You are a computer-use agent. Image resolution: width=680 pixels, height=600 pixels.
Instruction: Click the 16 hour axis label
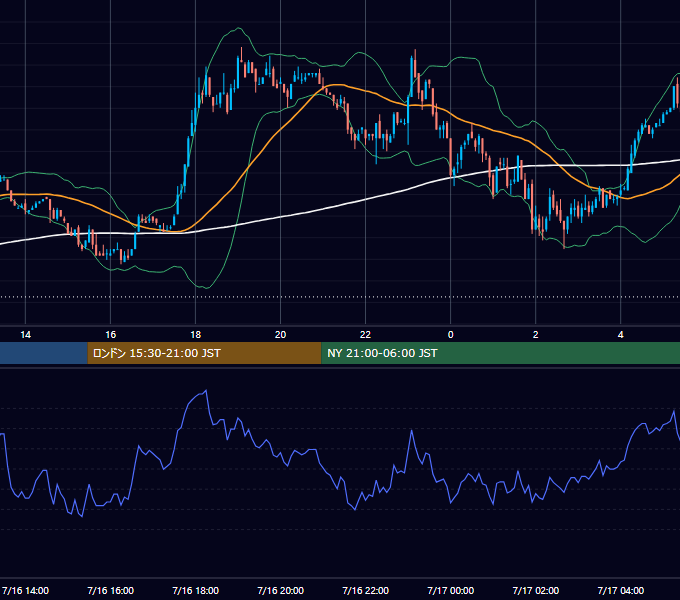click(x=111, y=335)
